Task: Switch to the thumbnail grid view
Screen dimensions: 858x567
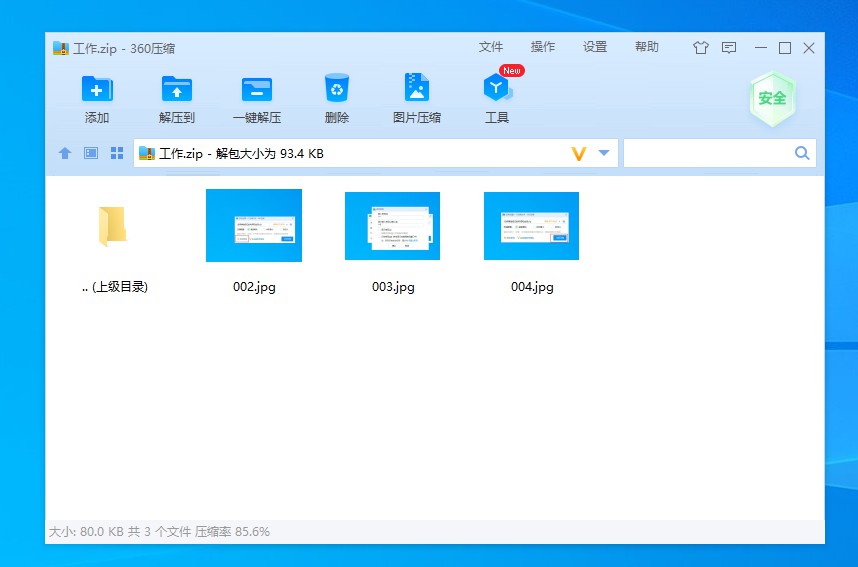Action: click(117, 153)
